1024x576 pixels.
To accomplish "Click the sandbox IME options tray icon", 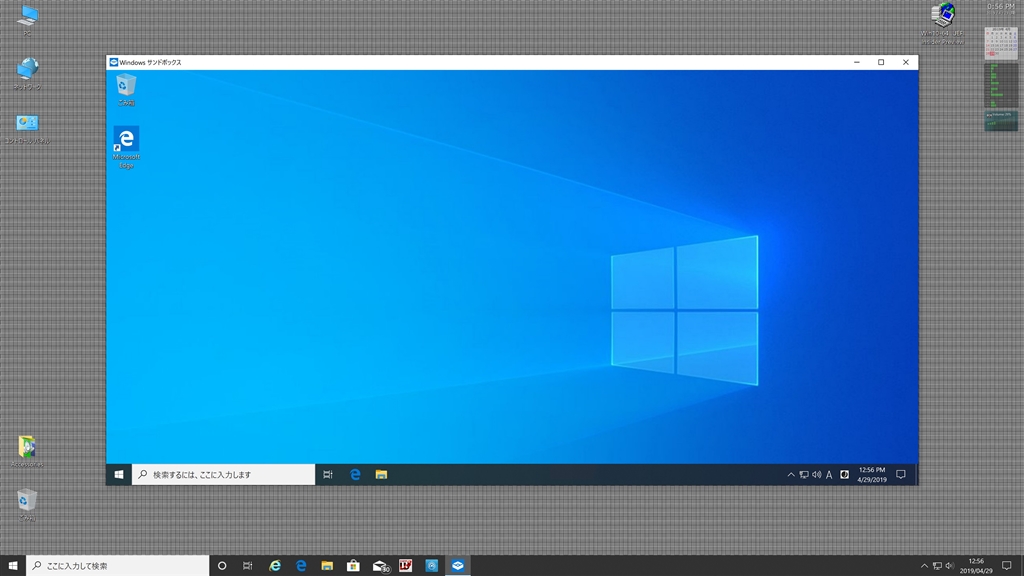I will point(844,475).
